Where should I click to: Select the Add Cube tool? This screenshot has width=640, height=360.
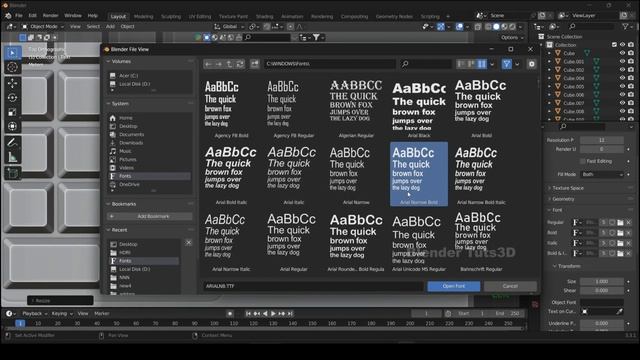[12, 173]
